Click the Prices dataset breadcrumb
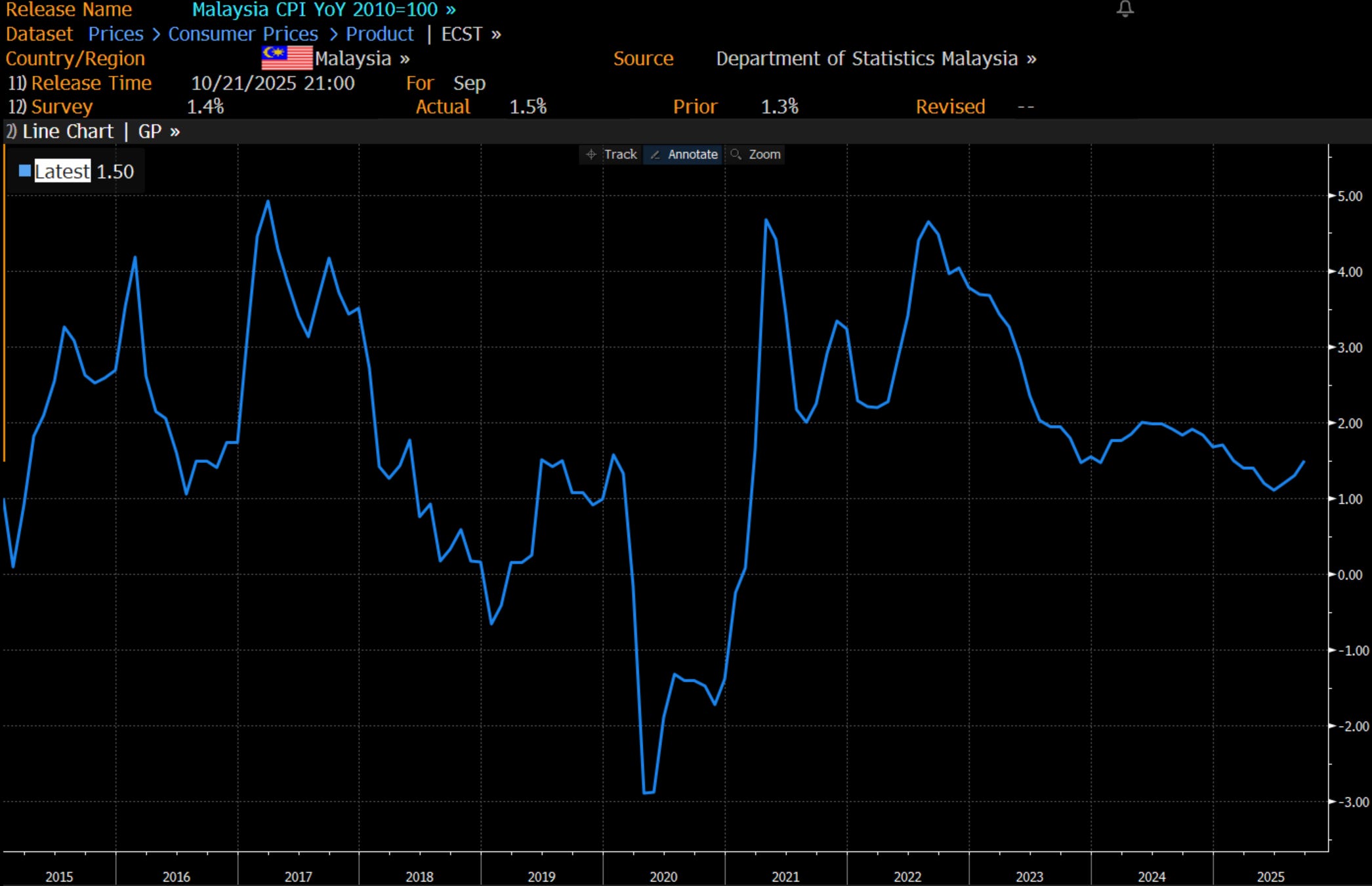The height and width of the screenshot is (886, 1372). (115, 34)
